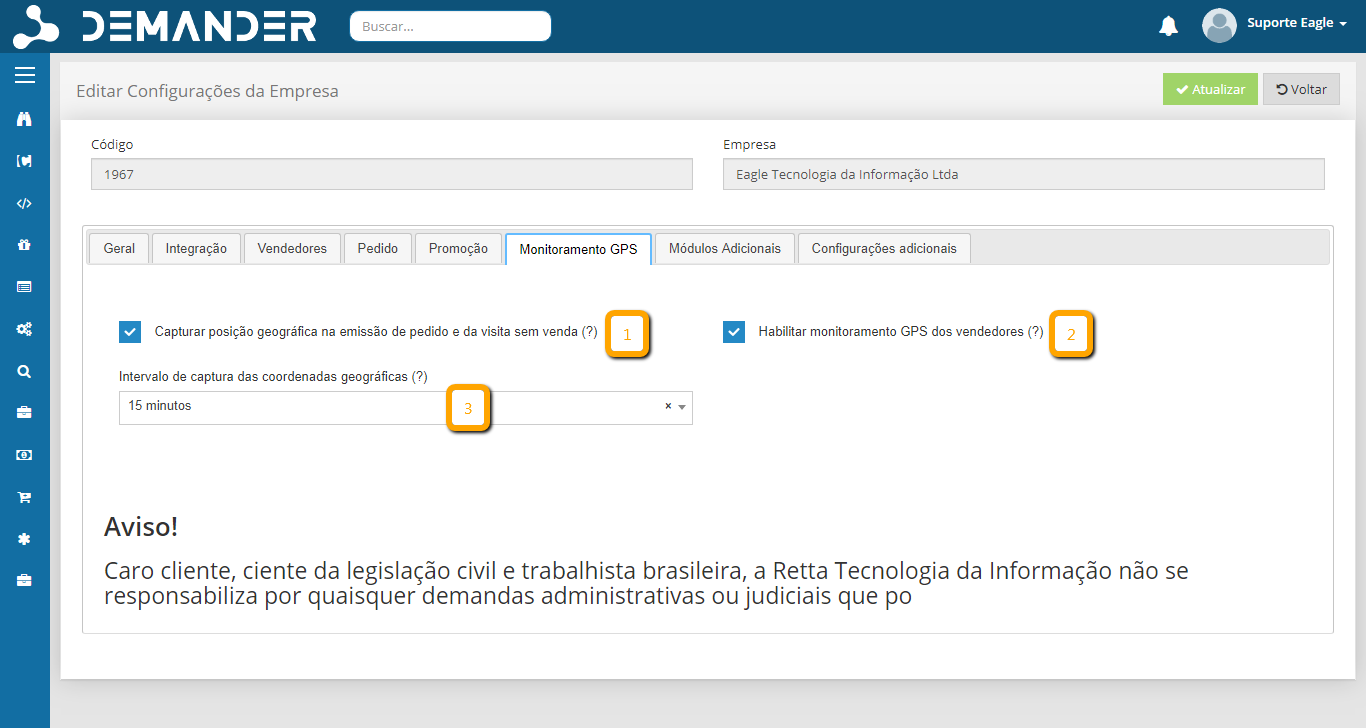Click the Demander logo
Screen dimensions: 1366x728
coord(165,27)
